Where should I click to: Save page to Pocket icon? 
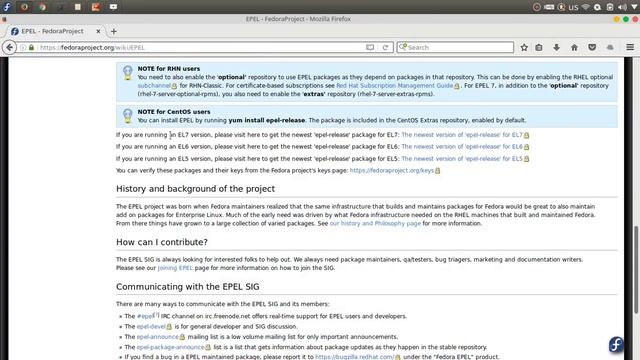[592, 47]
